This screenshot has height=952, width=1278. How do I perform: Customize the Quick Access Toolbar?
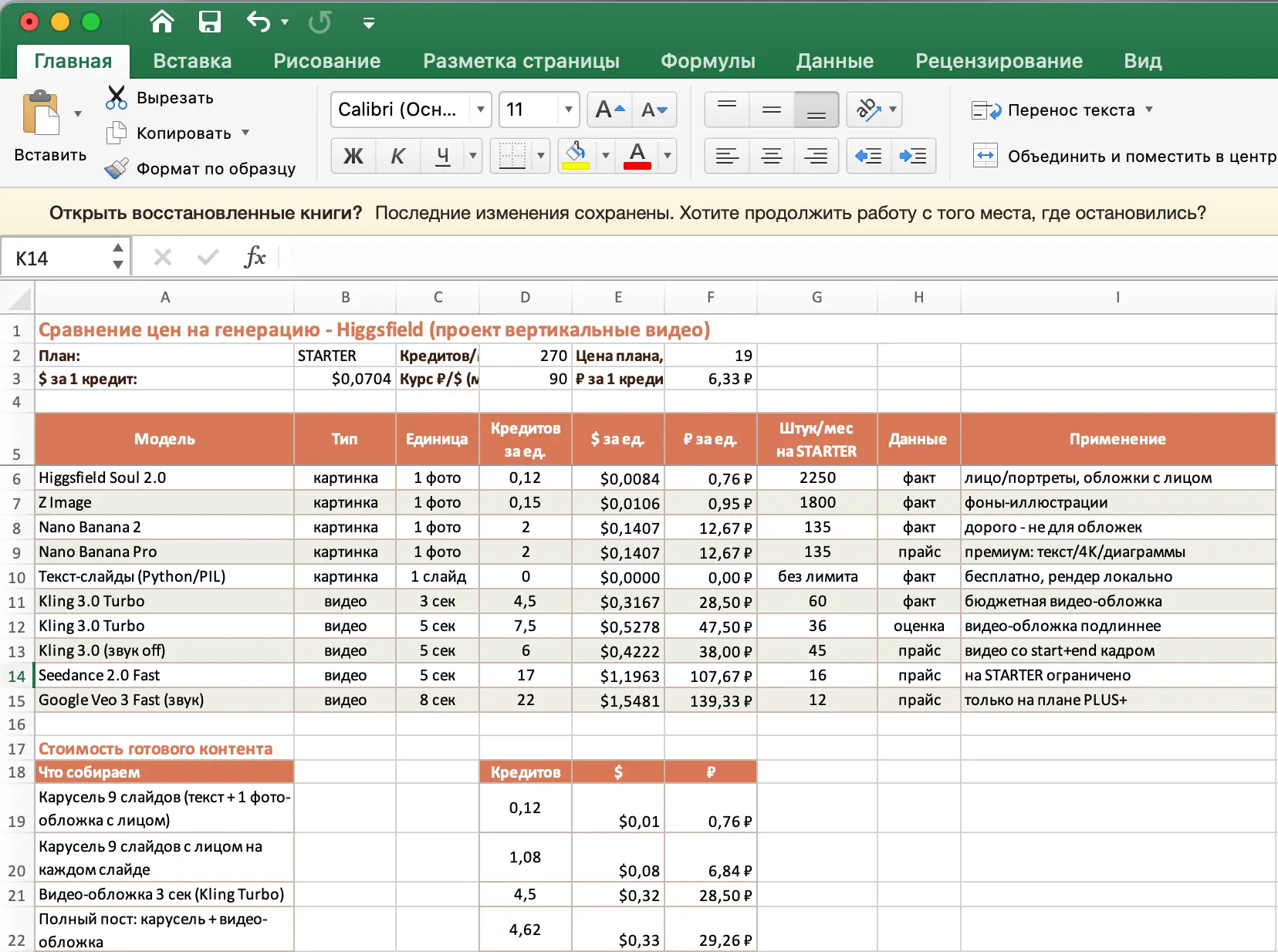[x=369, y=23]
